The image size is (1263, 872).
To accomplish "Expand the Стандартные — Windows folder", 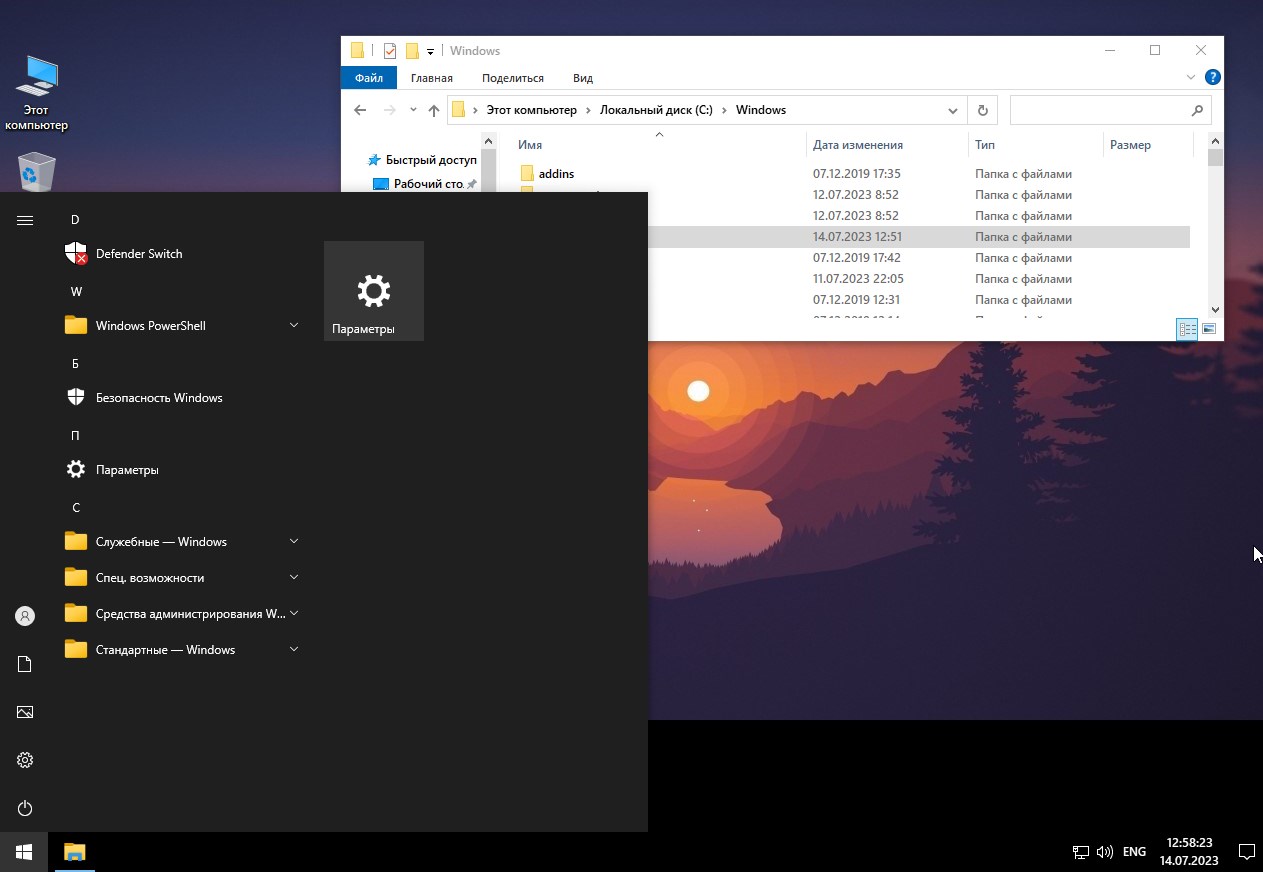I will click(294, 650).
